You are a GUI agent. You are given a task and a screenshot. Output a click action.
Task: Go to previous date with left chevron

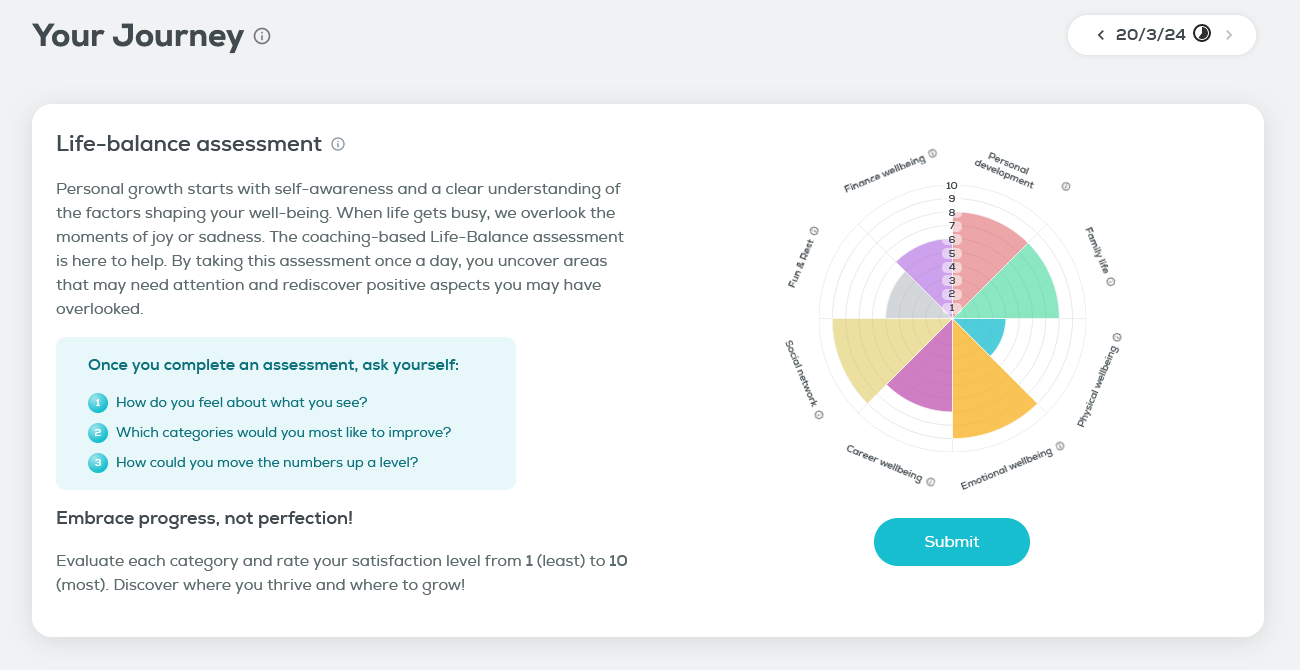1101,35
